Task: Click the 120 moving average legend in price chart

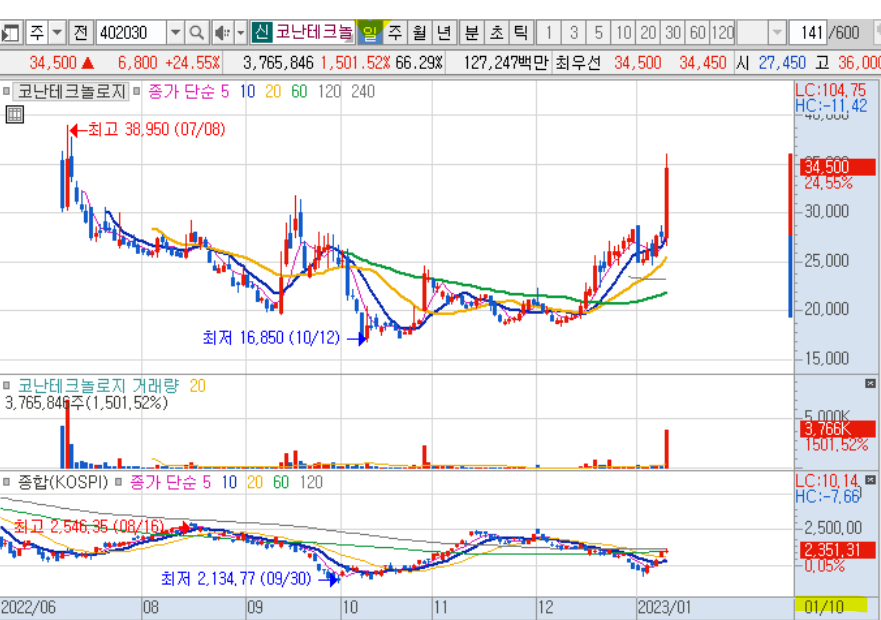Action: (x=329, y=92)
